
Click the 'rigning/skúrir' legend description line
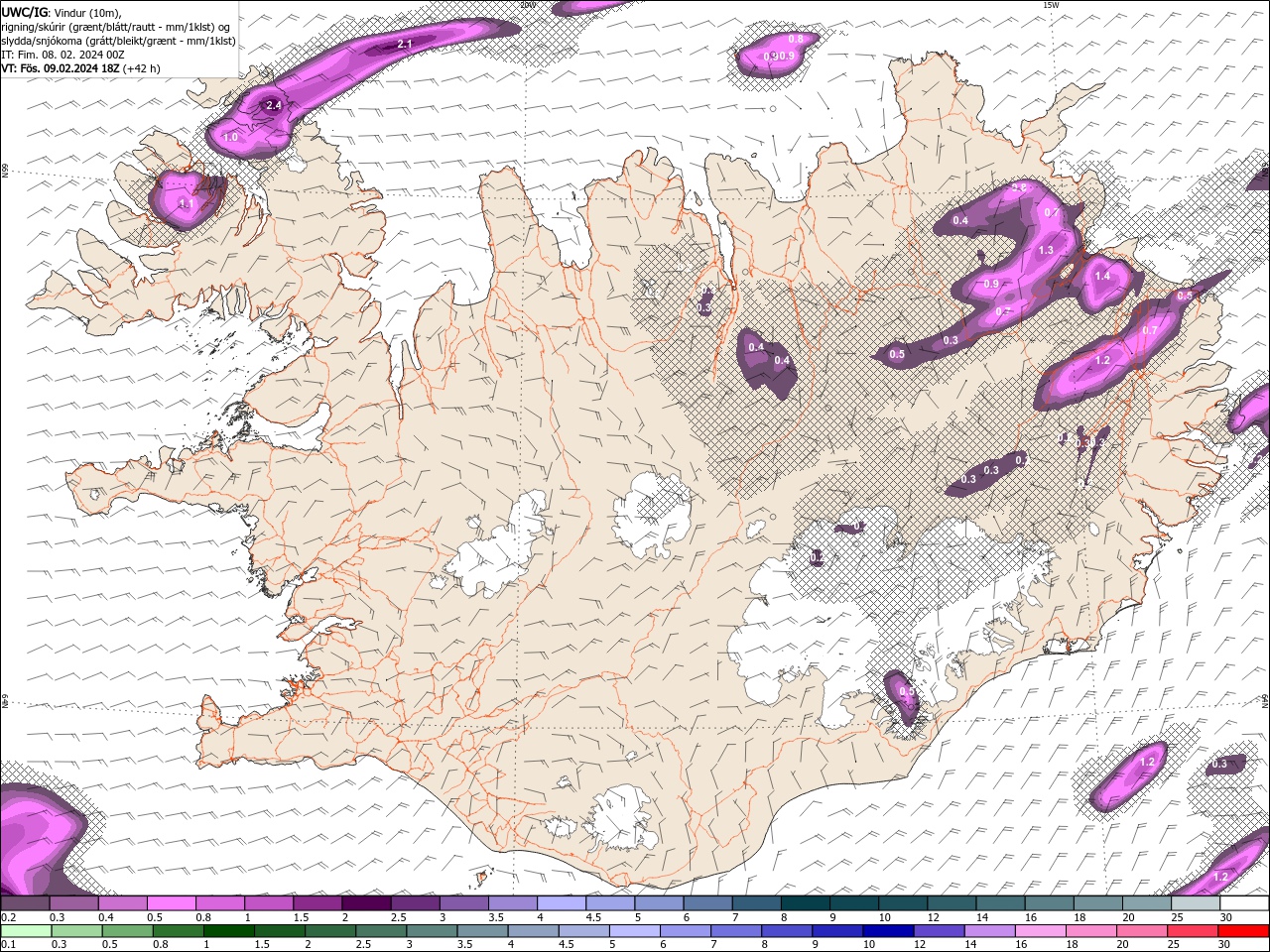point(116,27)
